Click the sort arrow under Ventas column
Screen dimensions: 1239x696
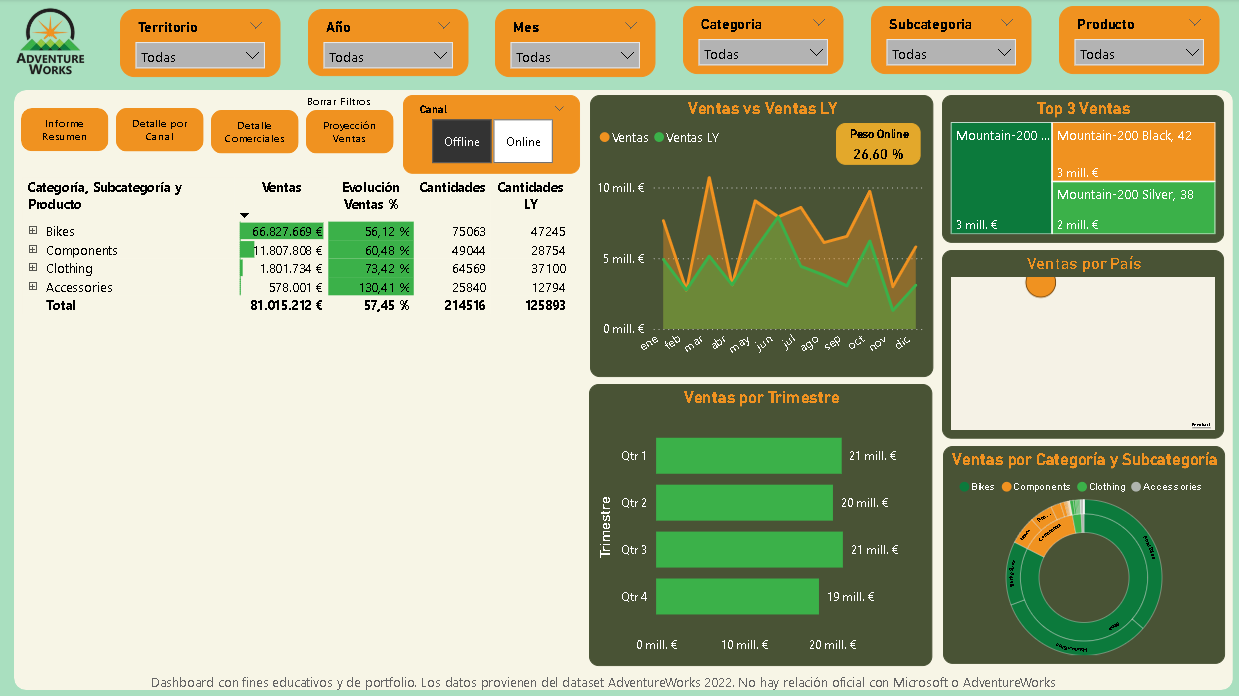coord(244,215)
